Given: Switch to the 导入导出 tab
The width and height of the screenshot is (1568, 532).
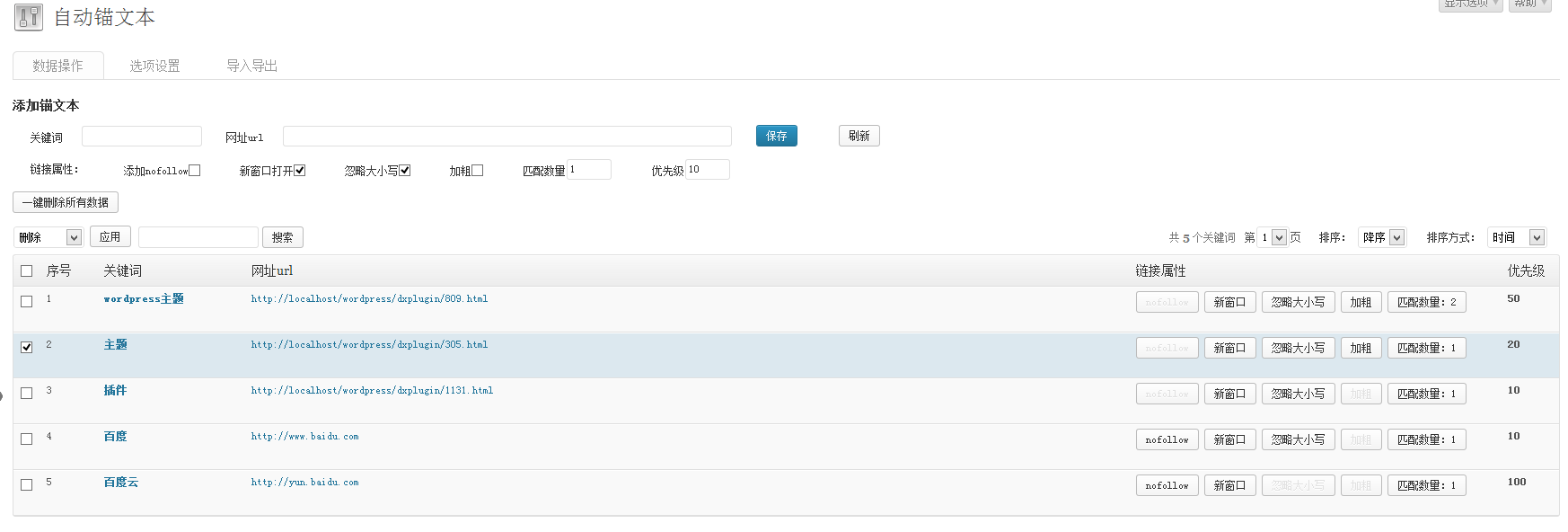Looking at the screenshot, I should pyautogui.click(x=251, y=66).
